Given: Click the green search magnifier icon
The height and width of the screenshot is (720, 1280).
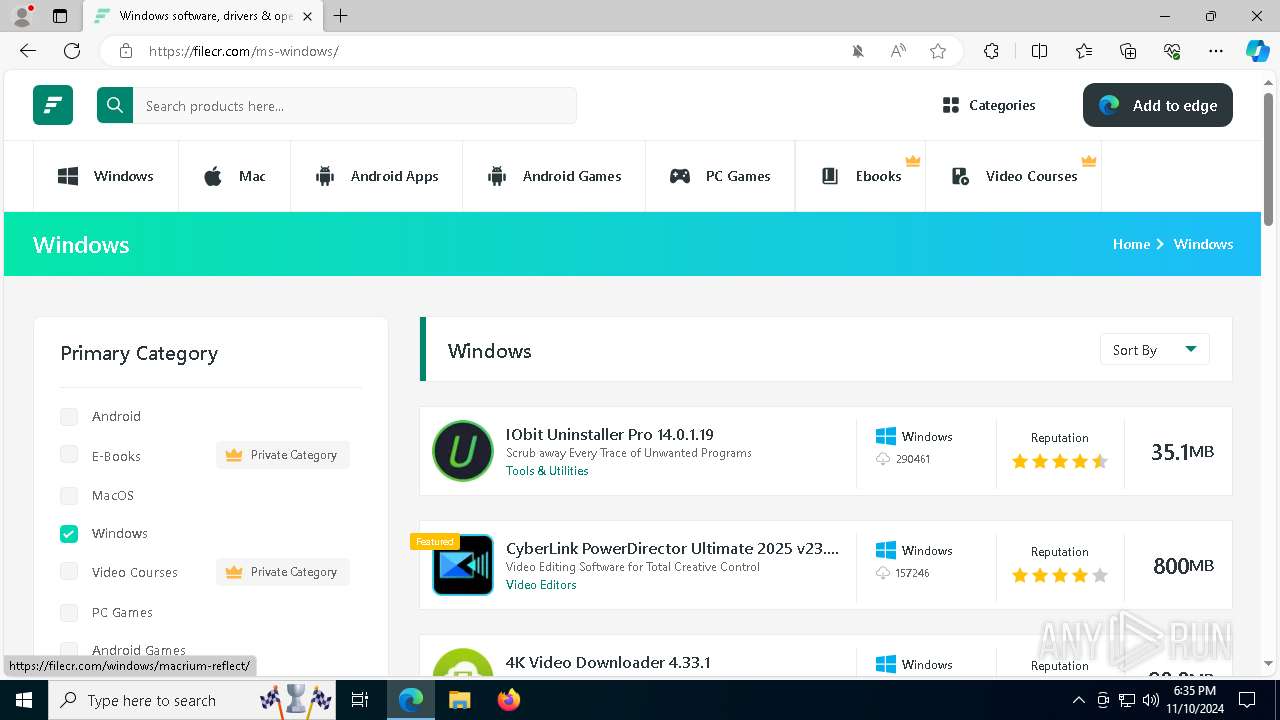Looking at the screenshot, I should [x=115, y=105].
